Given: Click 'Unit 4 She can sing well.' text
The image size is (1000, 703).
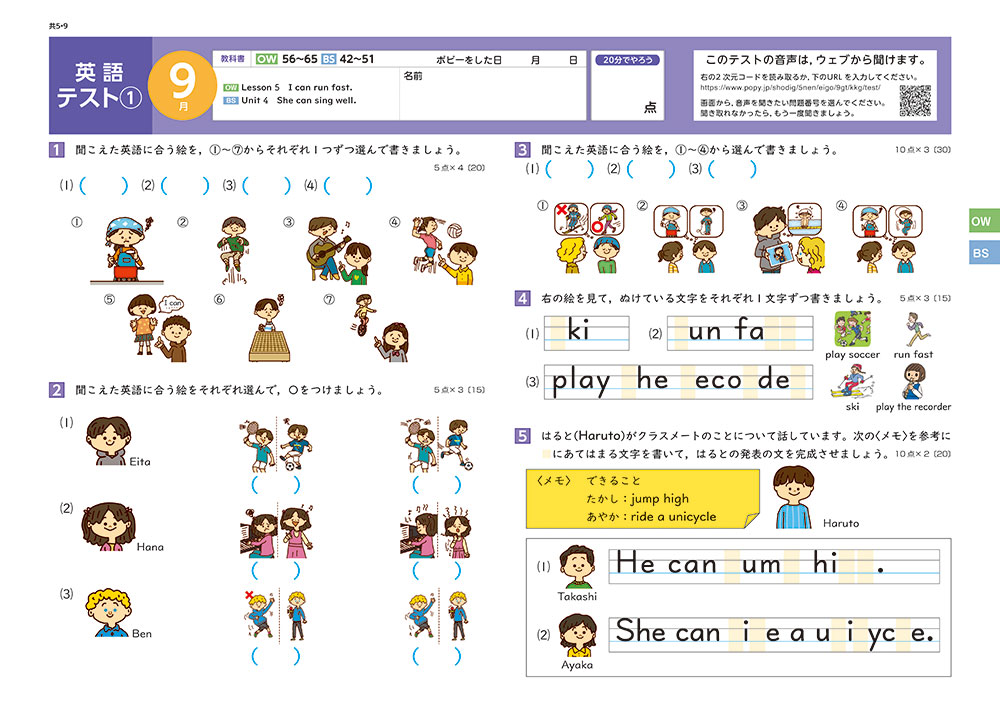Looking at the screenshot, I should pyautogui.click(x=298, y=100).
